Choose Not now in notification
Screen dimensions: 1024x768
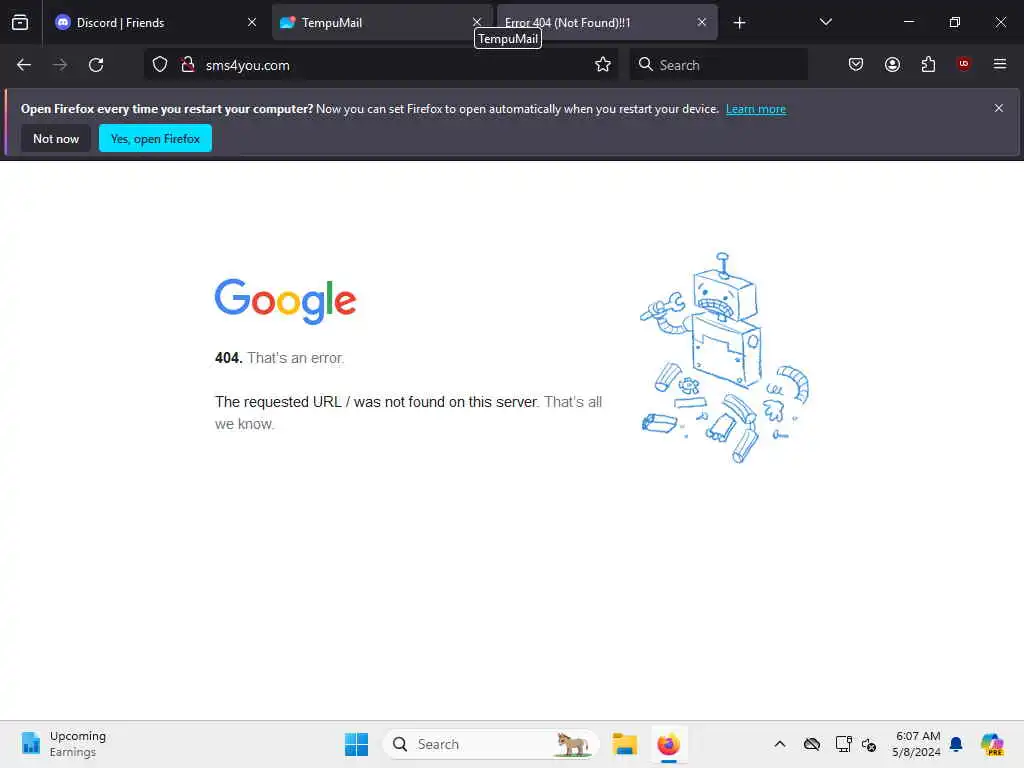pos(56,138)
